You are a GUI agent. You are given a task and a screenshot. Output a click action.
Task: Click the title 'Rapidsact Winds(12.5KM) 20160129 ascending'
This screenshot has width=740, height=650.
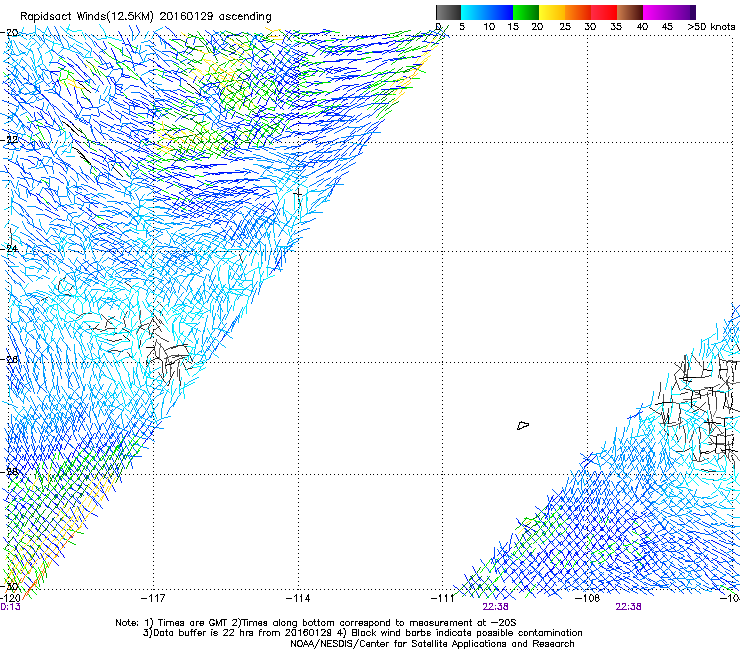coord(146,17)
